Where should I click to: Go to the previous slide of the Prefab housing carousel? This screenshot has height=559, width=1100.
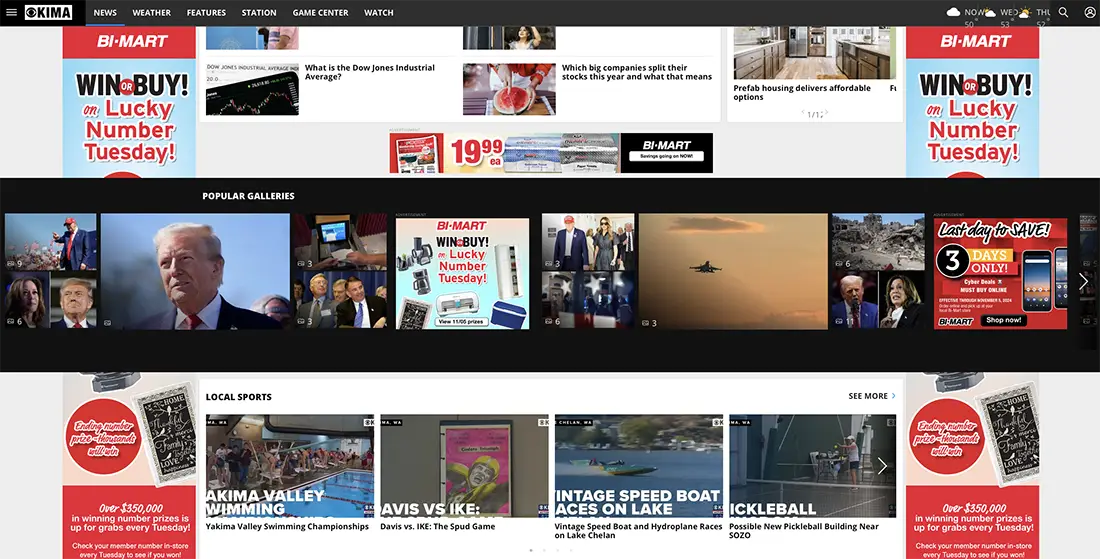(804, 112)
